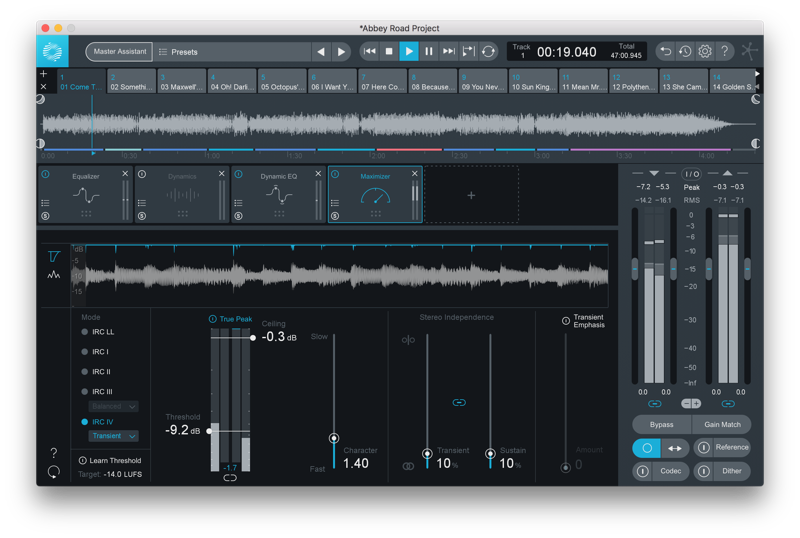Click the Gain Match button
The width and height of the screenshot is (800, 538).
(722, 425)
